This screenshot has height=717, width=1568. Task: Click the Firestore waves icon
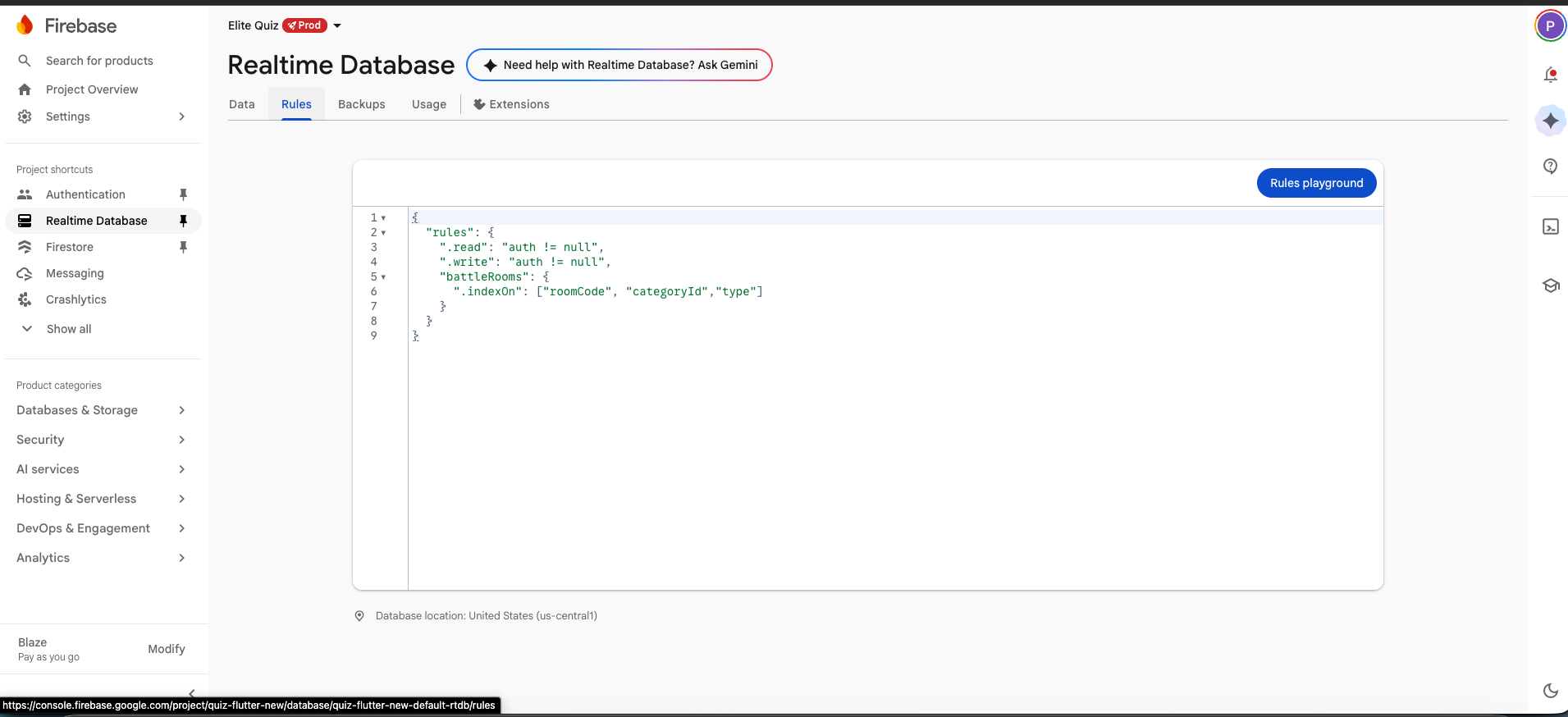(25, 247)
